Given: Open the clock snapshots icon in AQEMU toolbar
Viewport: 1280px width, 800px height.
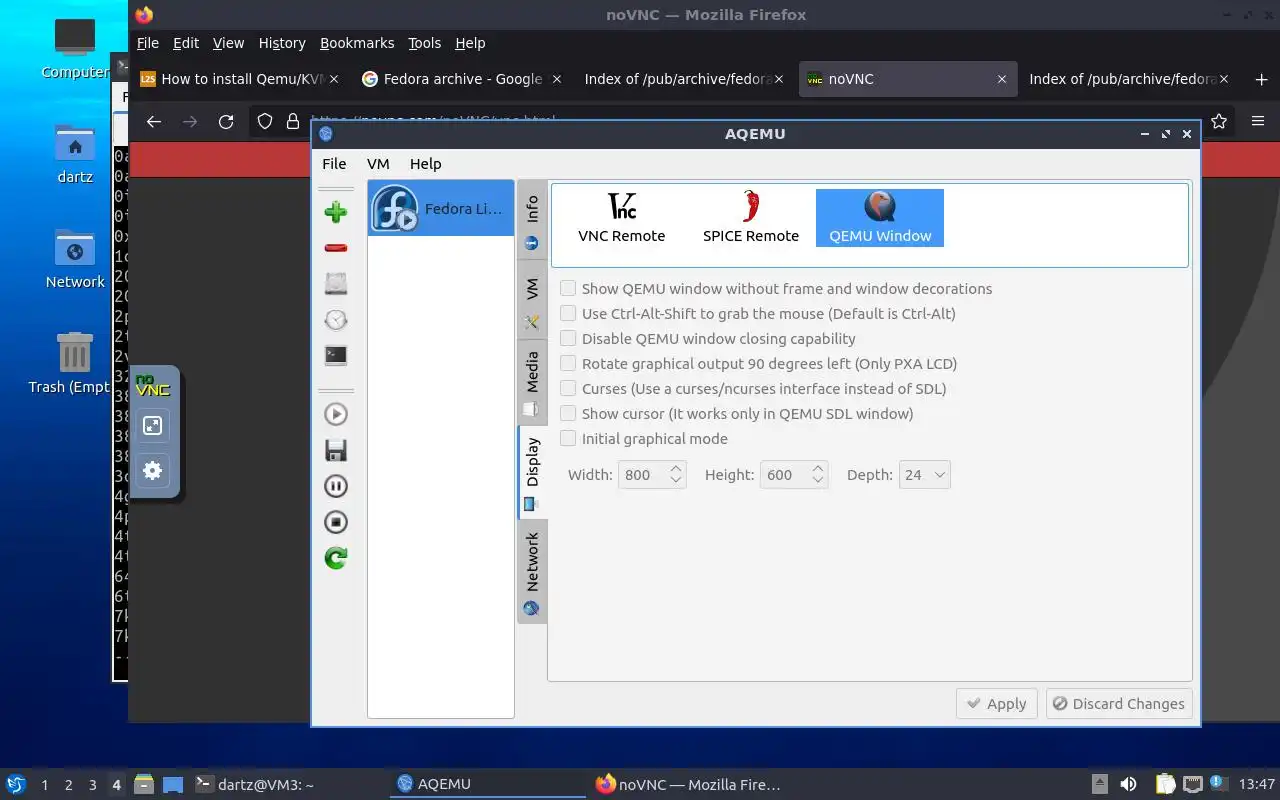Looking at the screenshot, I should [336, 320].
